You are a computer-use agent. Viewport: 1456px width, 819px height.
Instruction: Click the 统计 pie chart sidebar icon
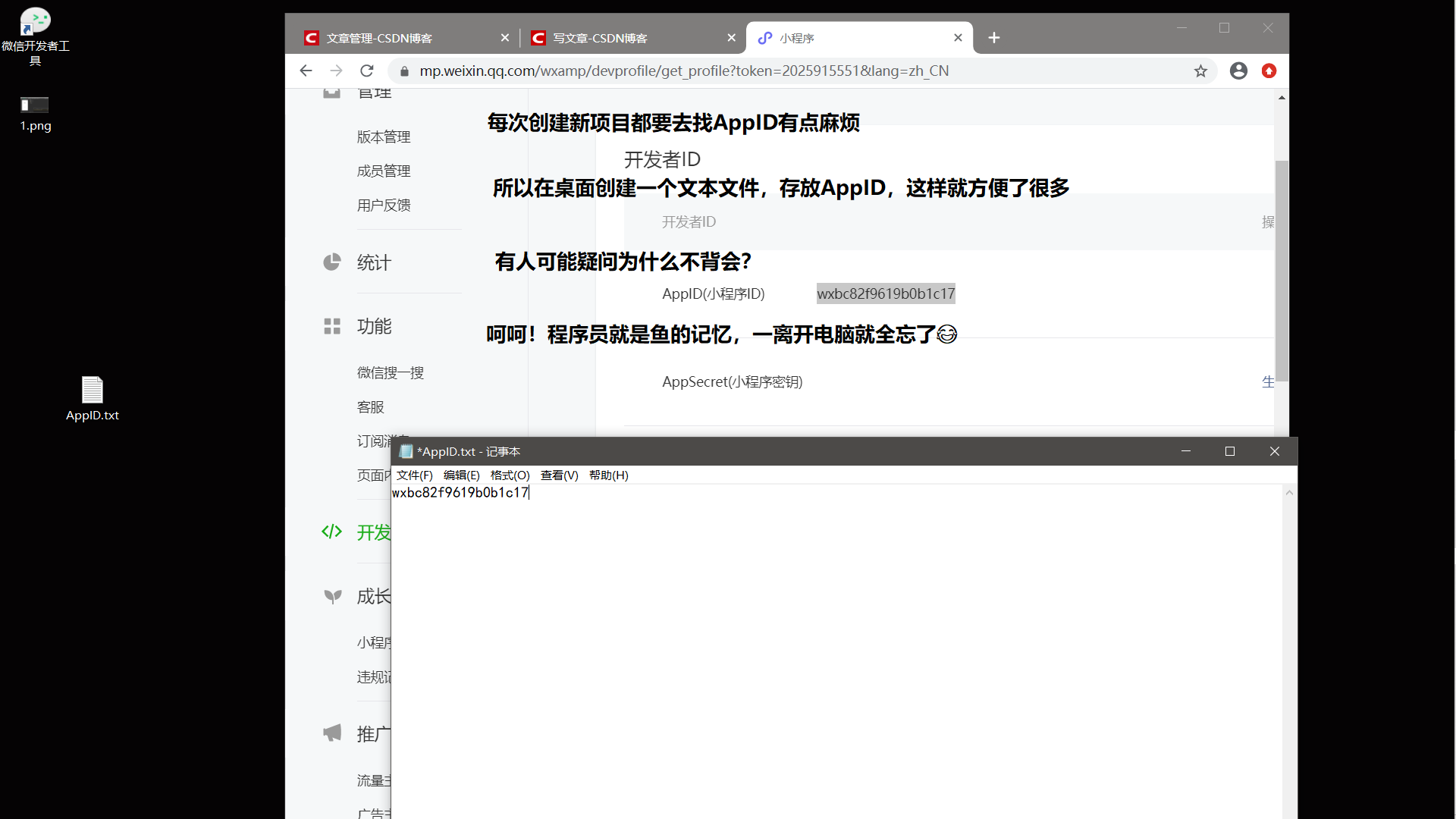332,262
